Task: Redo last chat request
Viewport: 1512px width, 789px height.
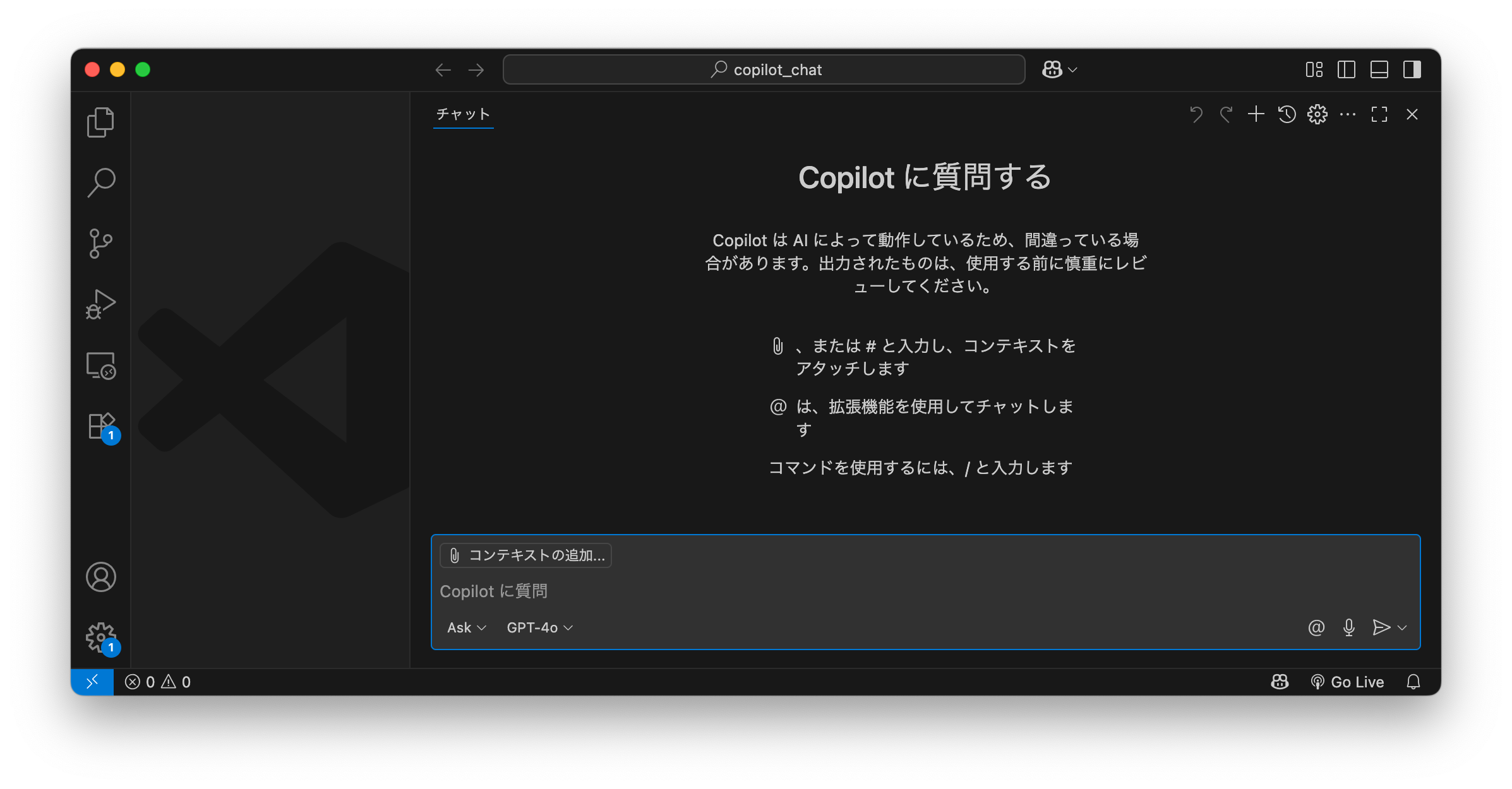Action: [1226, 114]
